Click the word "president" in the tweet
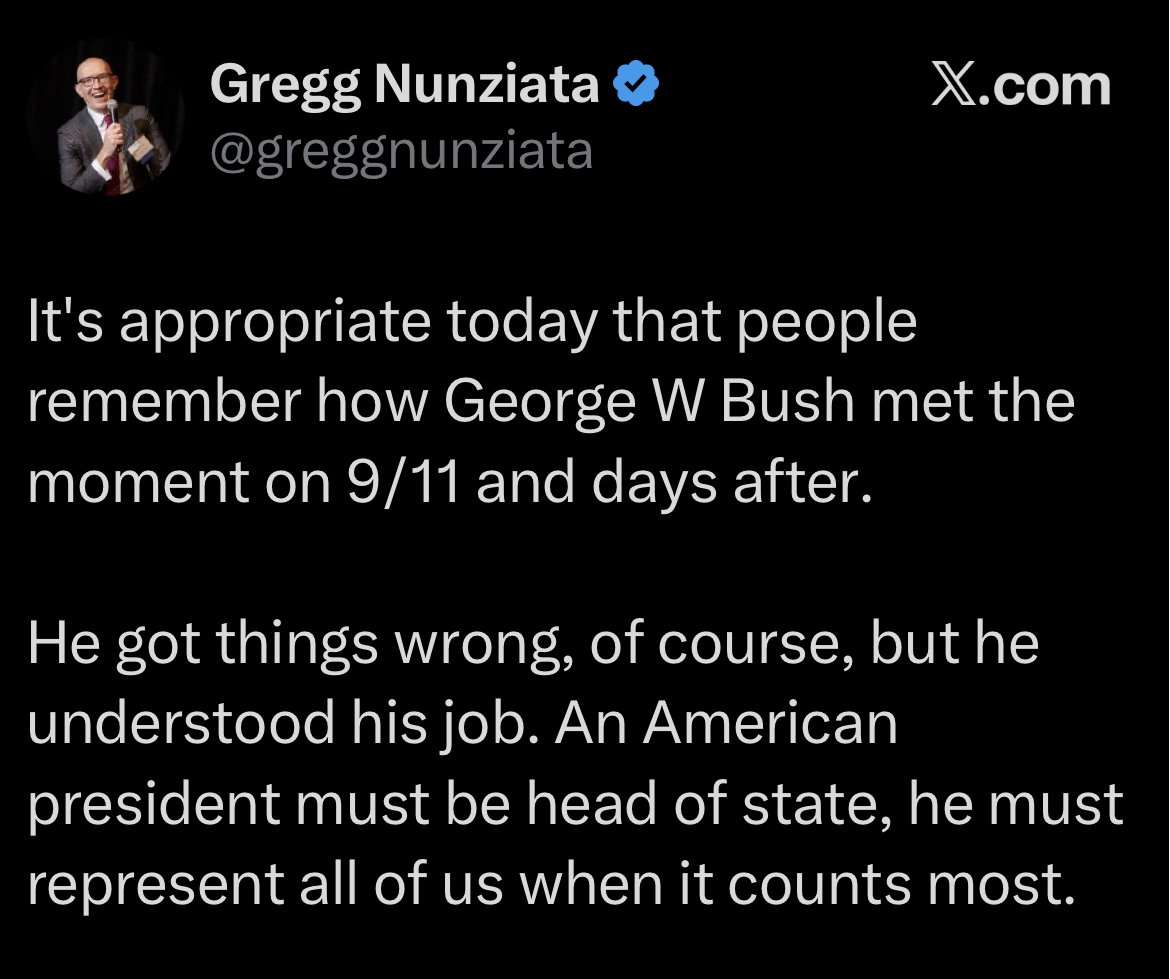The width and height of the screenshot is (1170, 979). (154, 806)
